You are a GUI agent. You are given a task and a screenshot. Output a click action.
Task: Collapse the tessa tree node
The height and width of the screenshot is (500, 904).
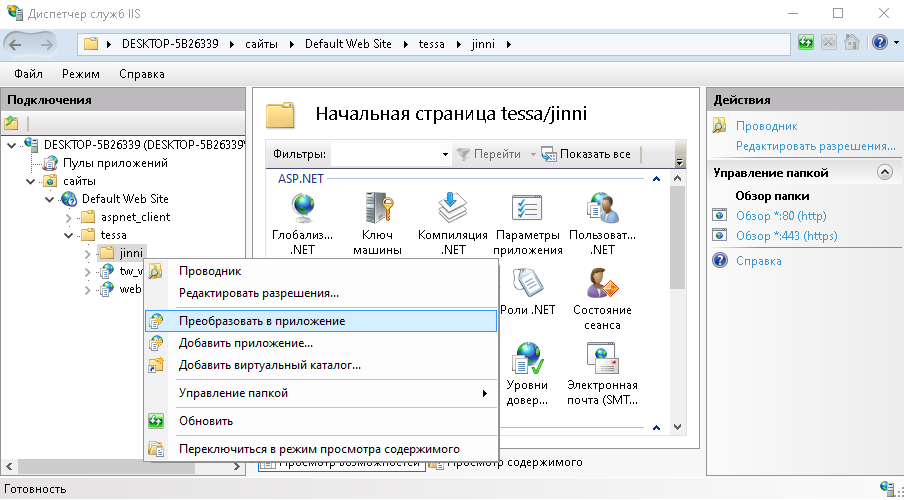click(69, 235)
